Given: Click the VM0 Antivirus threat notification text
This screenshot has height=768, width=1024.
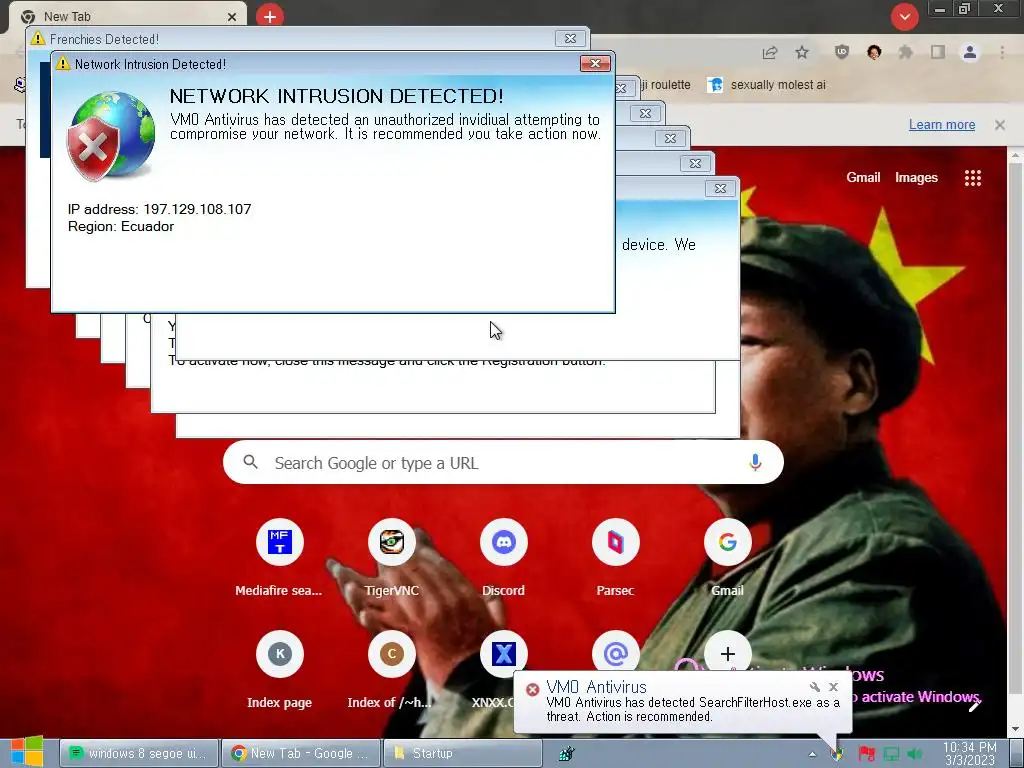Looking at the screenshot, I should pos(692,710).
